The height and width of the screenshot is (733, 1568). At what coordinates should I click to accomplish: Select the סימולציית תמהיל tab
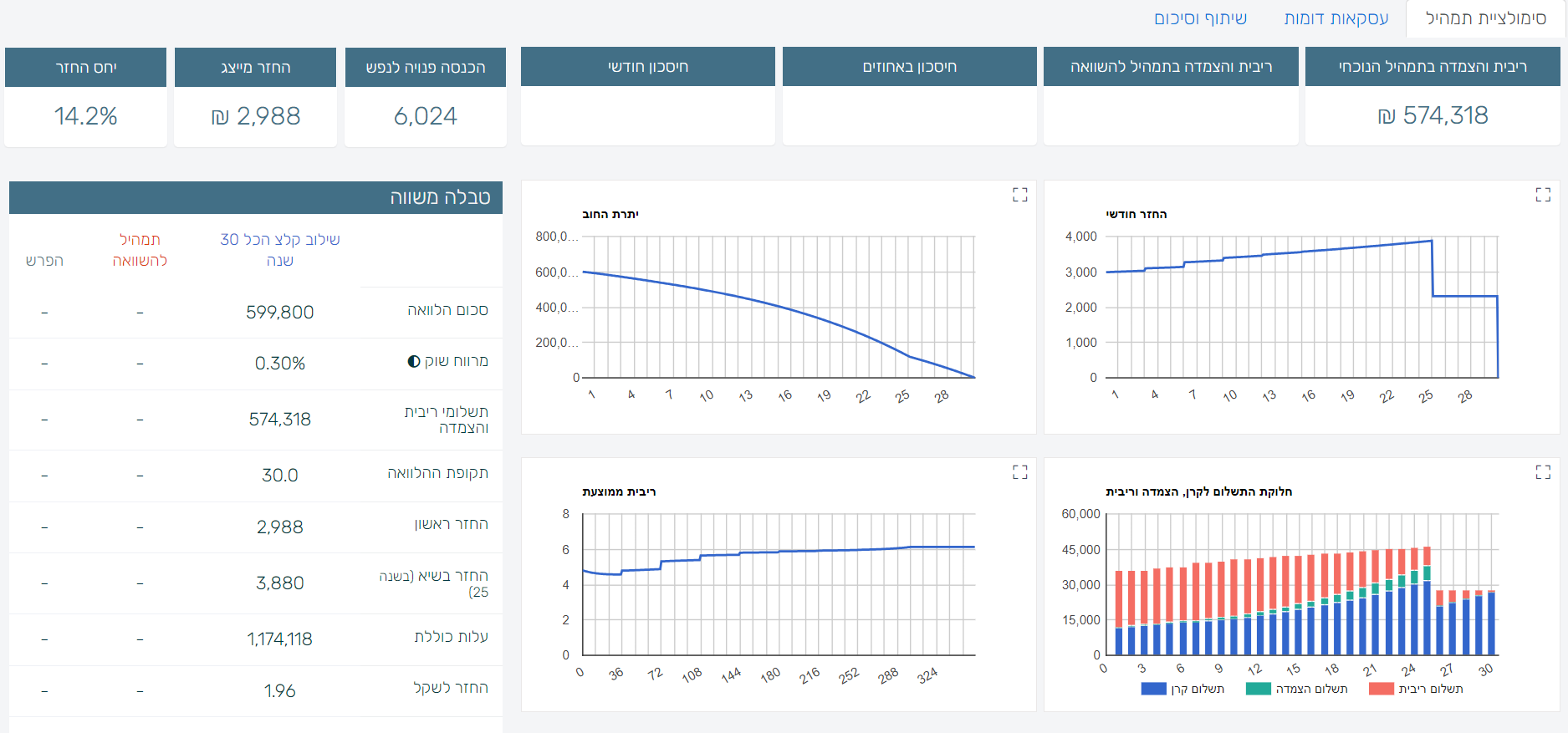(x=1485, y=18)
